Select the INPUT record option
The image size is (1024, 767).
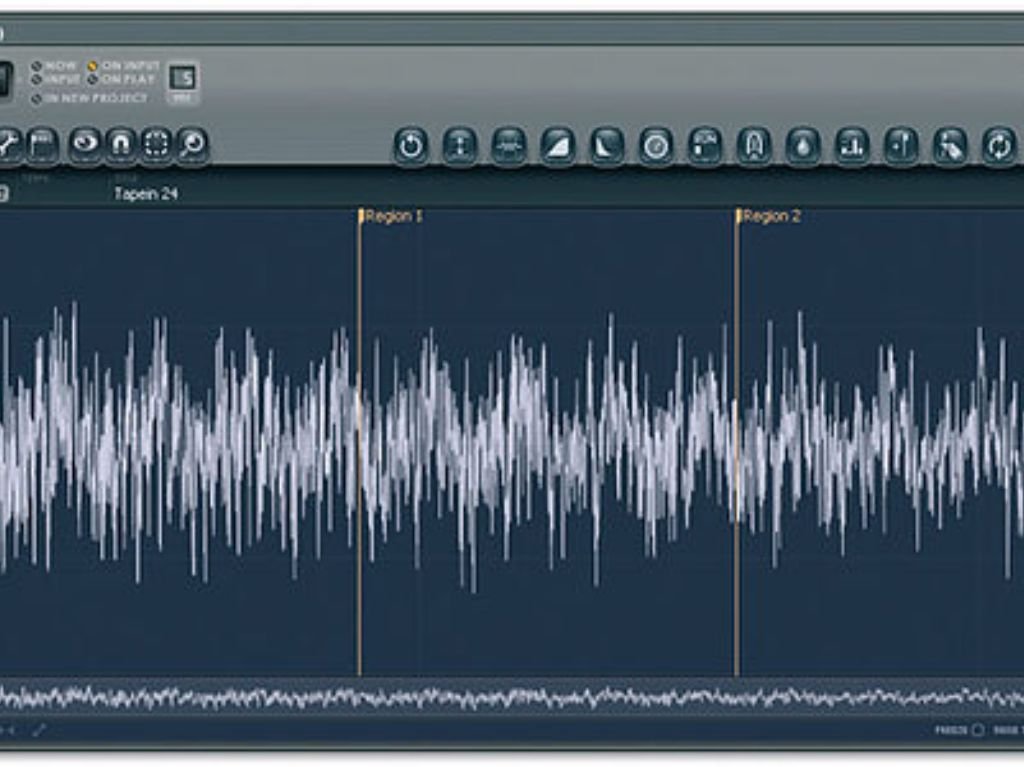click(x=56, y=80)
